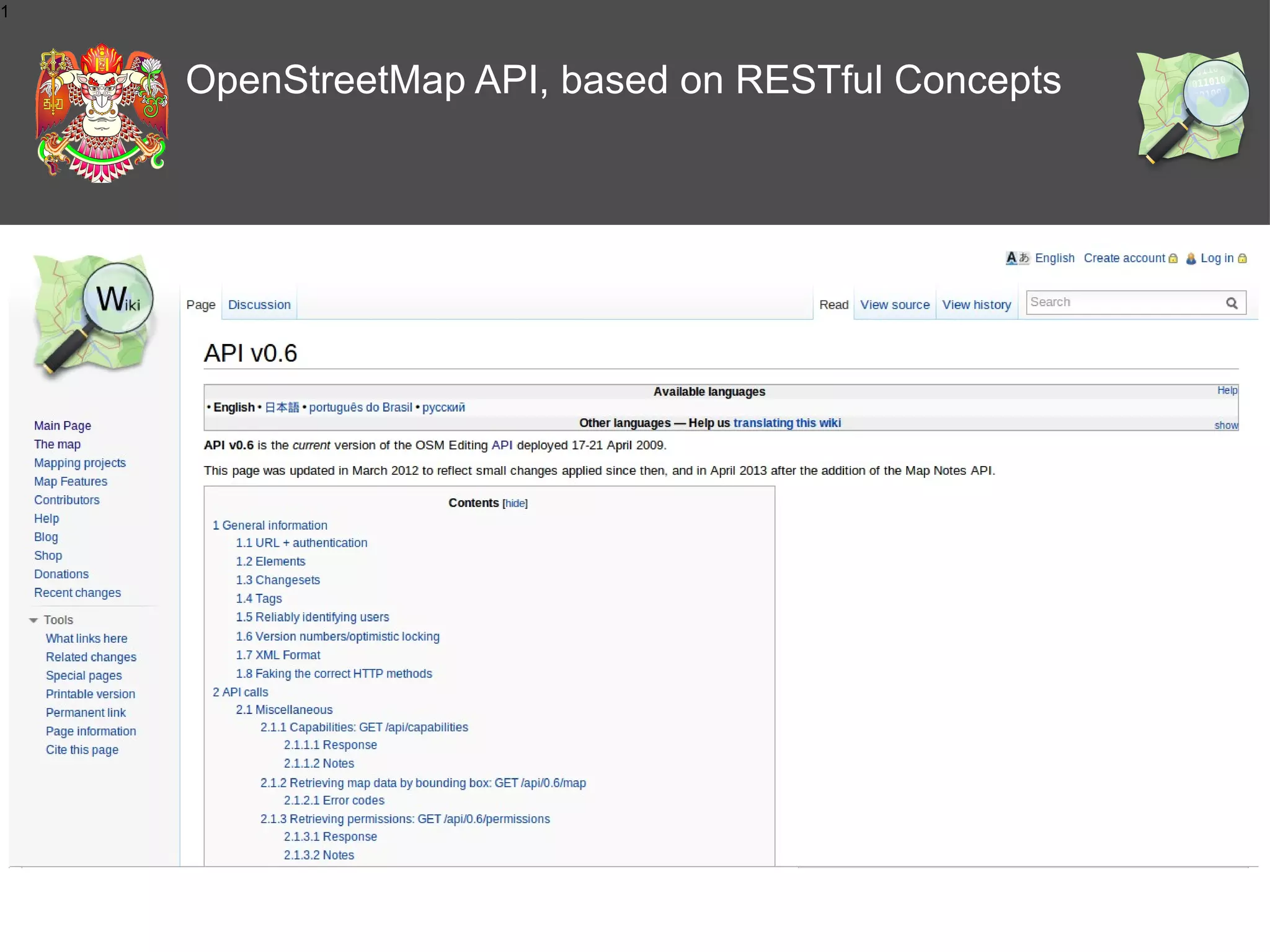Open русский language version
This screenshot has height=952, width=1270.
pos(443,407)
